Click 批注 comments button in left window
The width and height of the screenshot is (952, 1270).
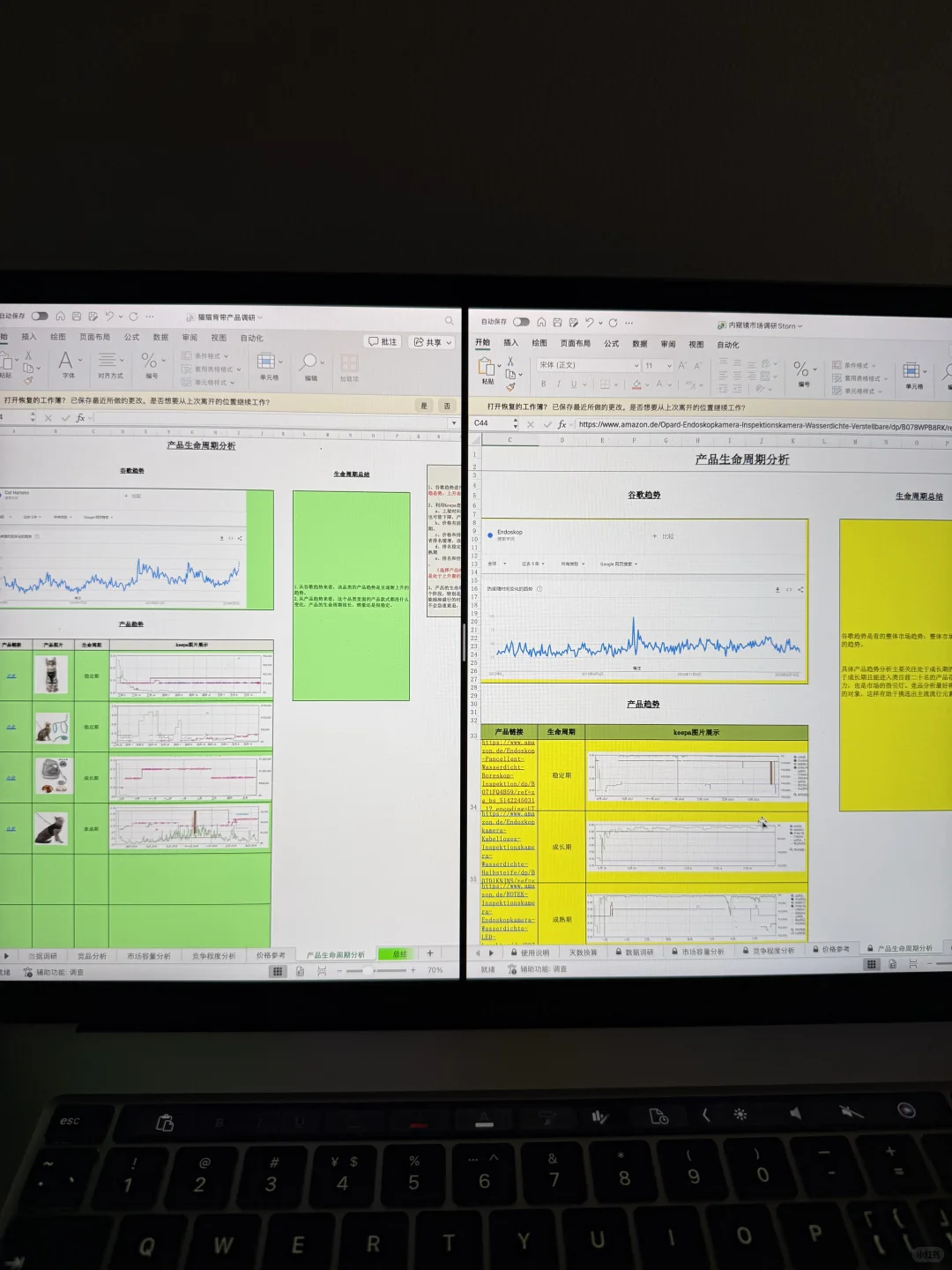[383, 341]
